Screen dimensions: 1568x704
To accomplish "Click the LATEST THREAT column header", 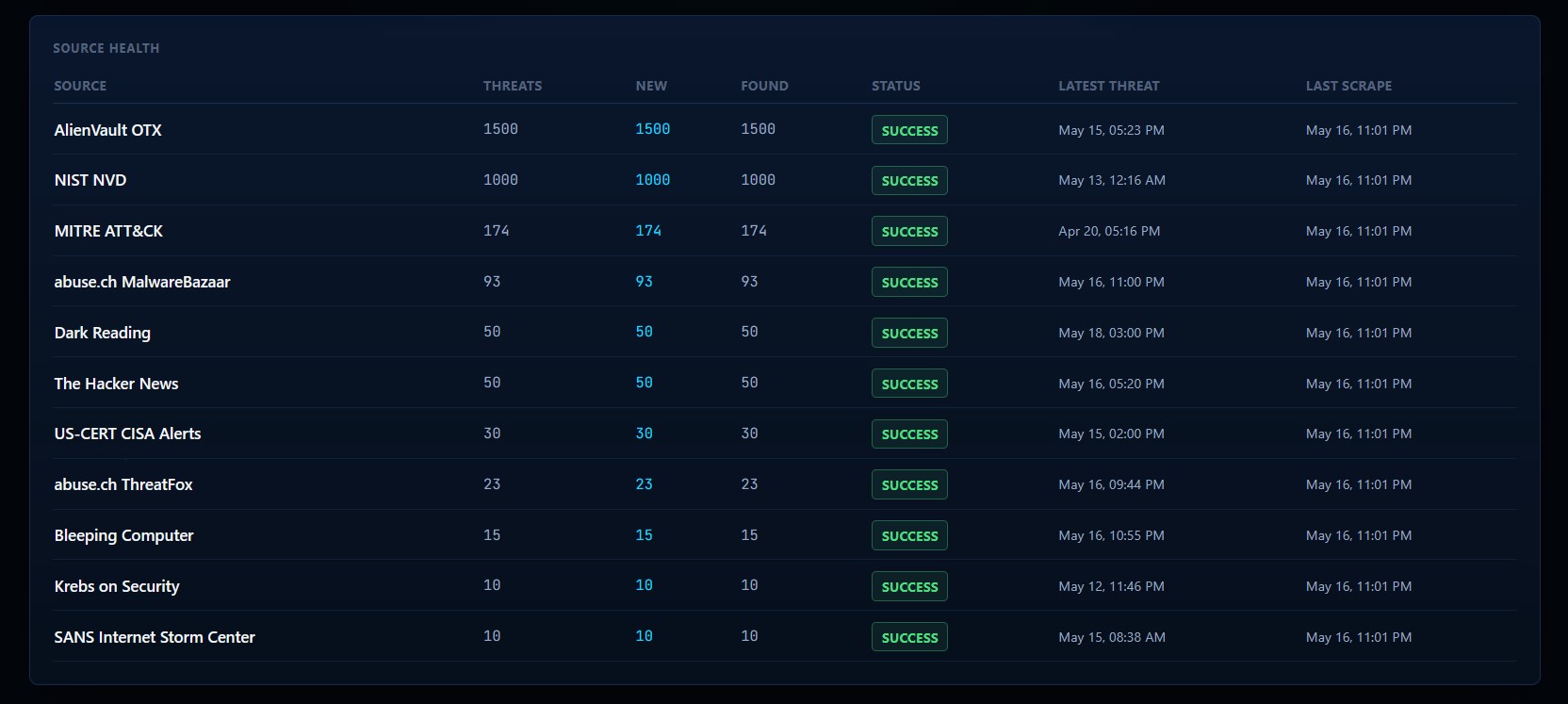I will pyautogui.click(x=1109, y=86).
